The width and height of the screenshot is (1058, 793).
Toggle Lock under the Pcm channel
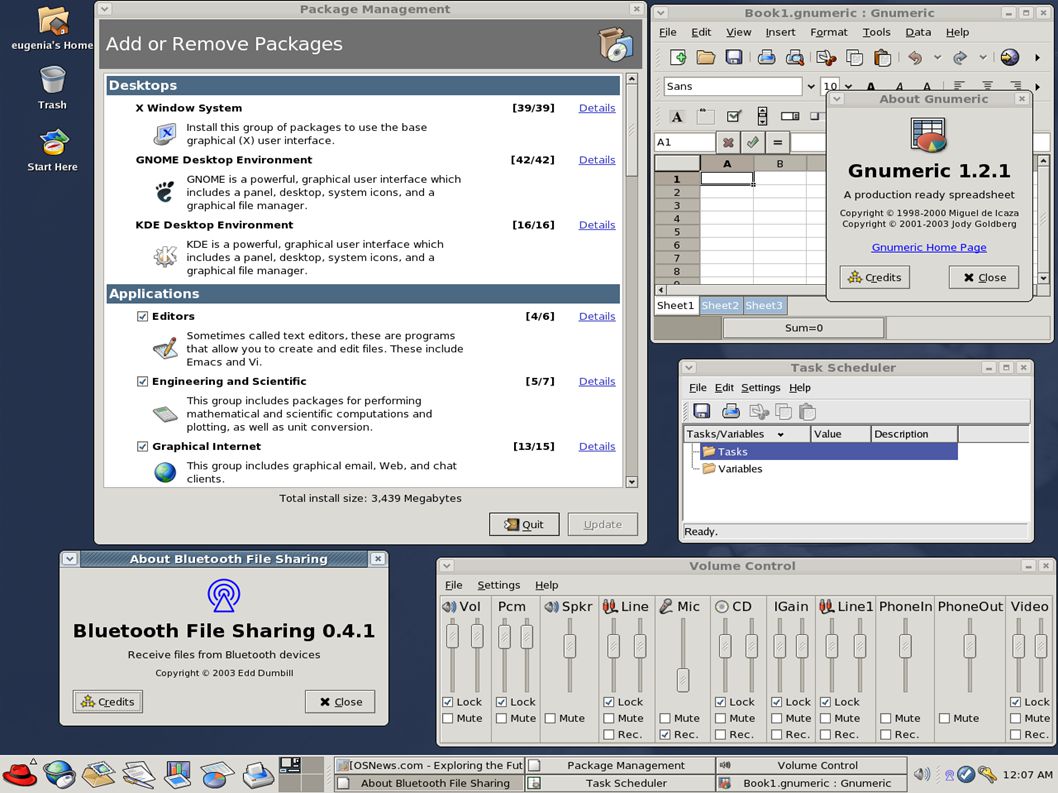pos(501,702)
